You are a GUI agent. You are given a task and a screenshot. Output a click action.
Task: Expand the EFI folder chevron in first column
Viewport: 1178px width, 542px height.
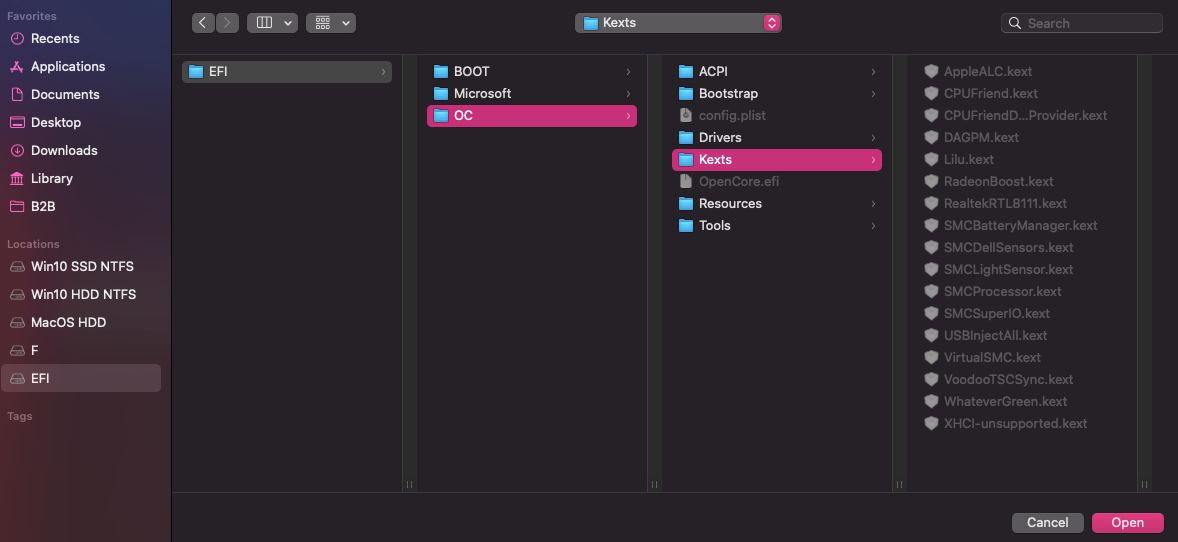[x=383, y=72]
